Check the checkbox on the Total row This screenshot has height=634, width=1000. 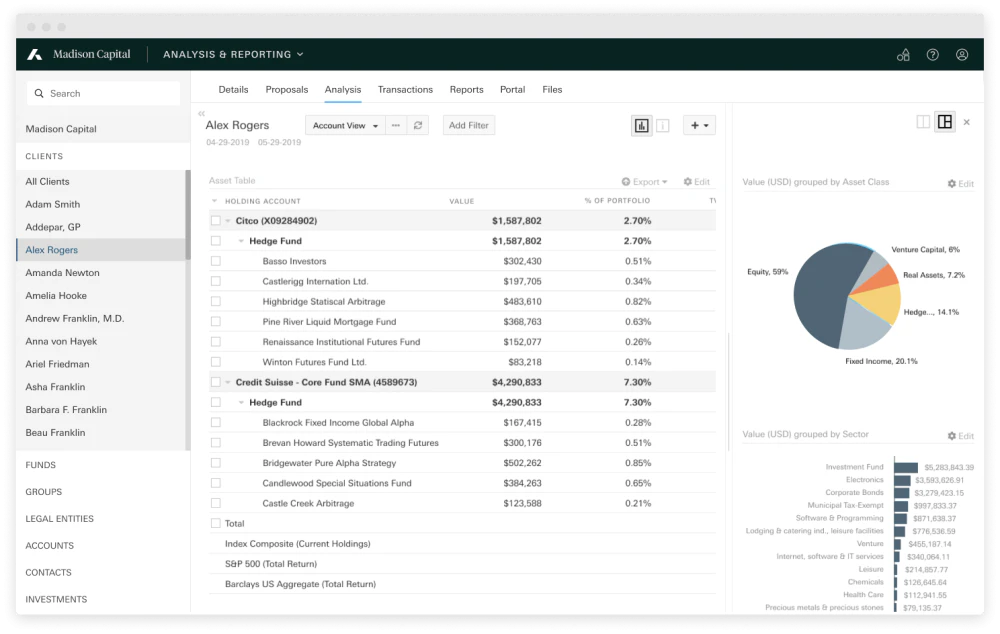click(x=215, y=523)
